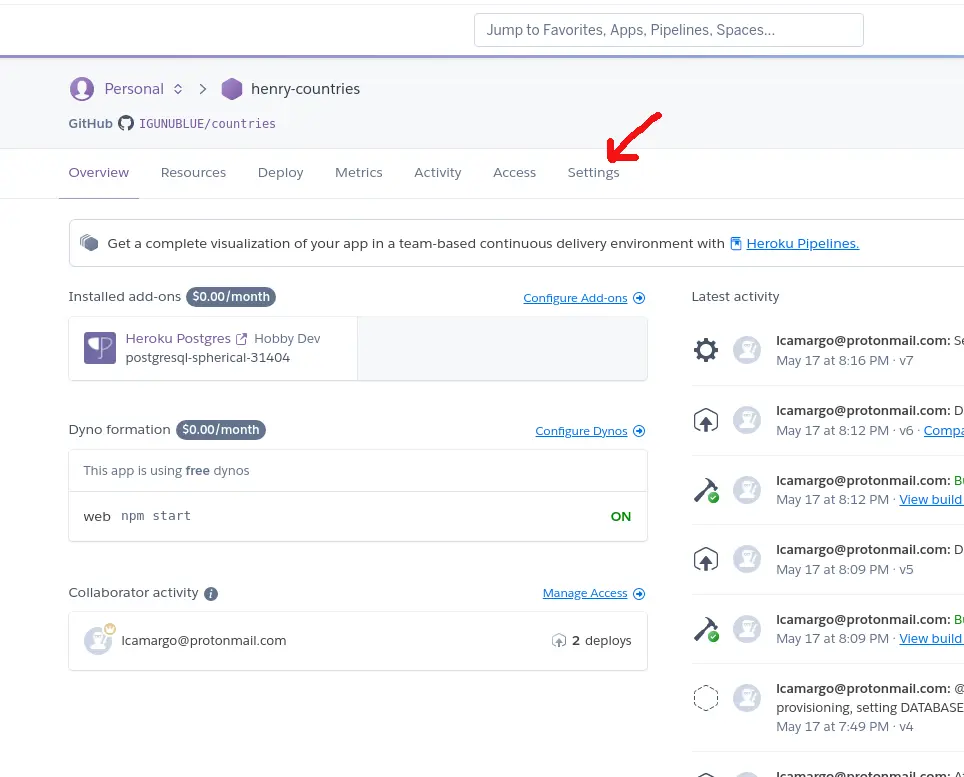Click collaborator lcamargo avatar with crown

click(x=99, y=639)
